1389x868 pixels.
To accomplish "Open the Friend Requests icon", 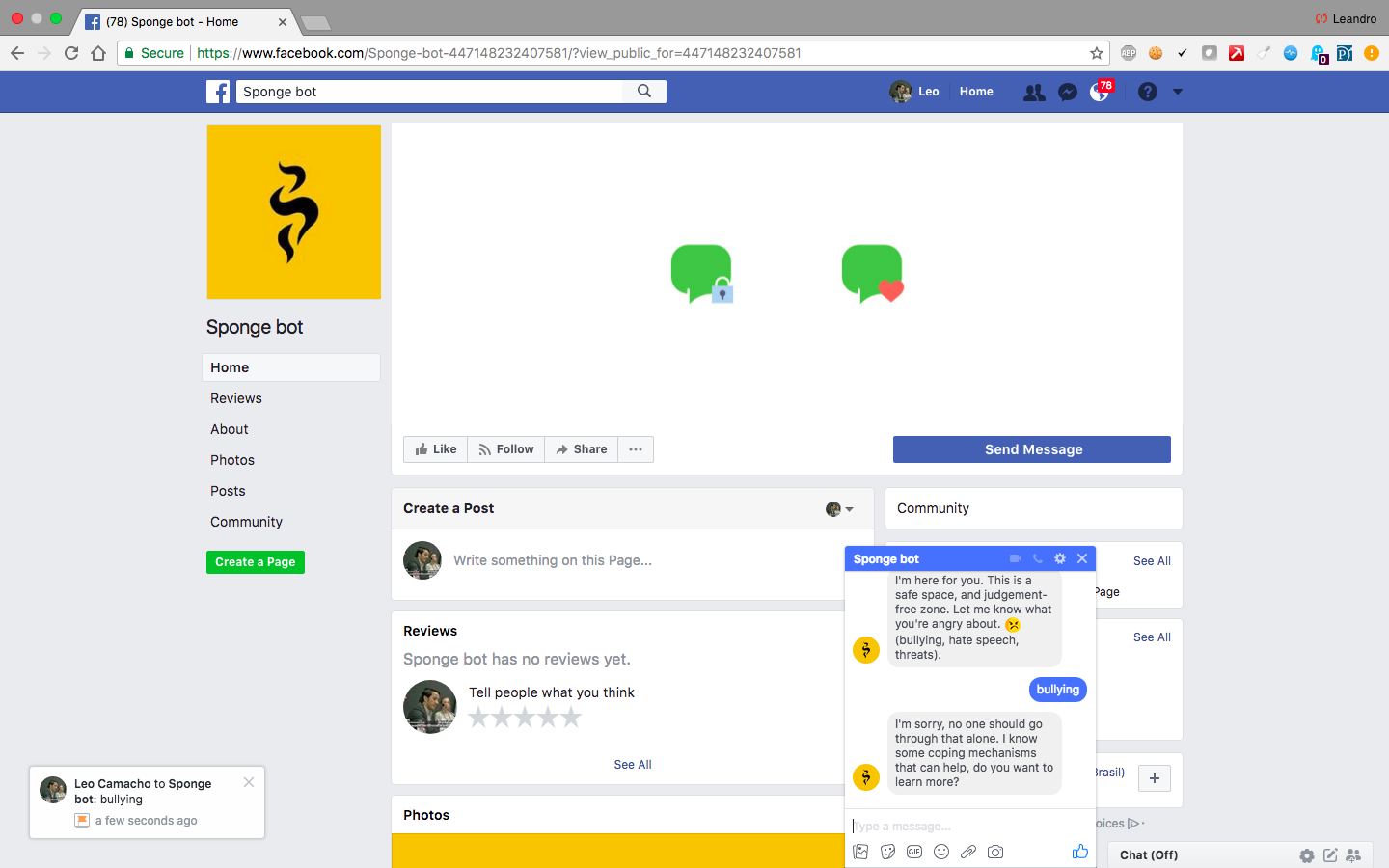I will (1034, 93).
